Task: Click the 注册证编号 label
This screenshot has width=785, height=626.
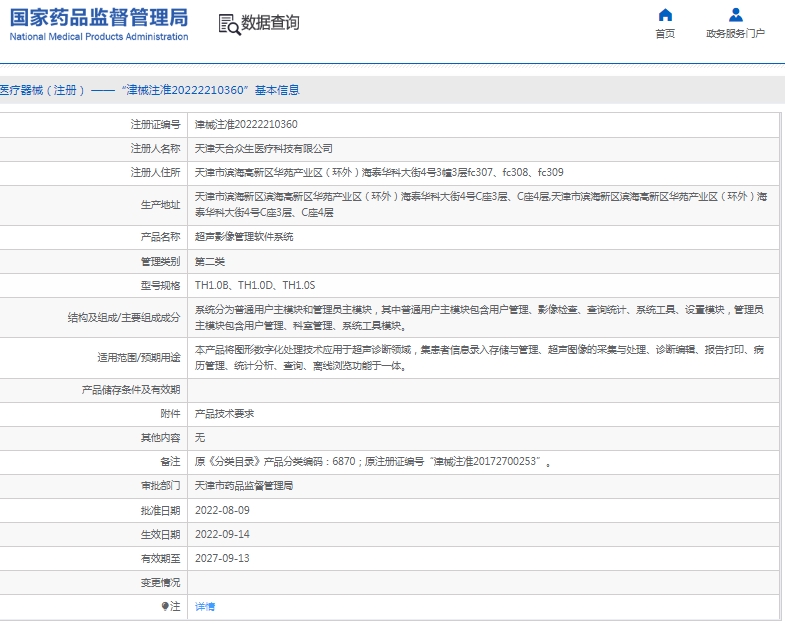Action: point(155,124)
